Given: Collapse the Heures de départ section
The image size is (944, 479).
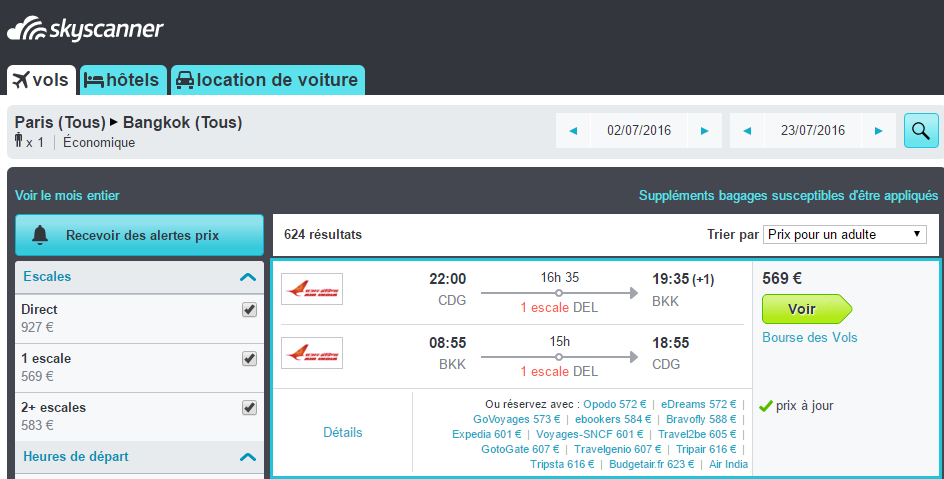Looking at the screenshot, I should (x=247, y=457).
